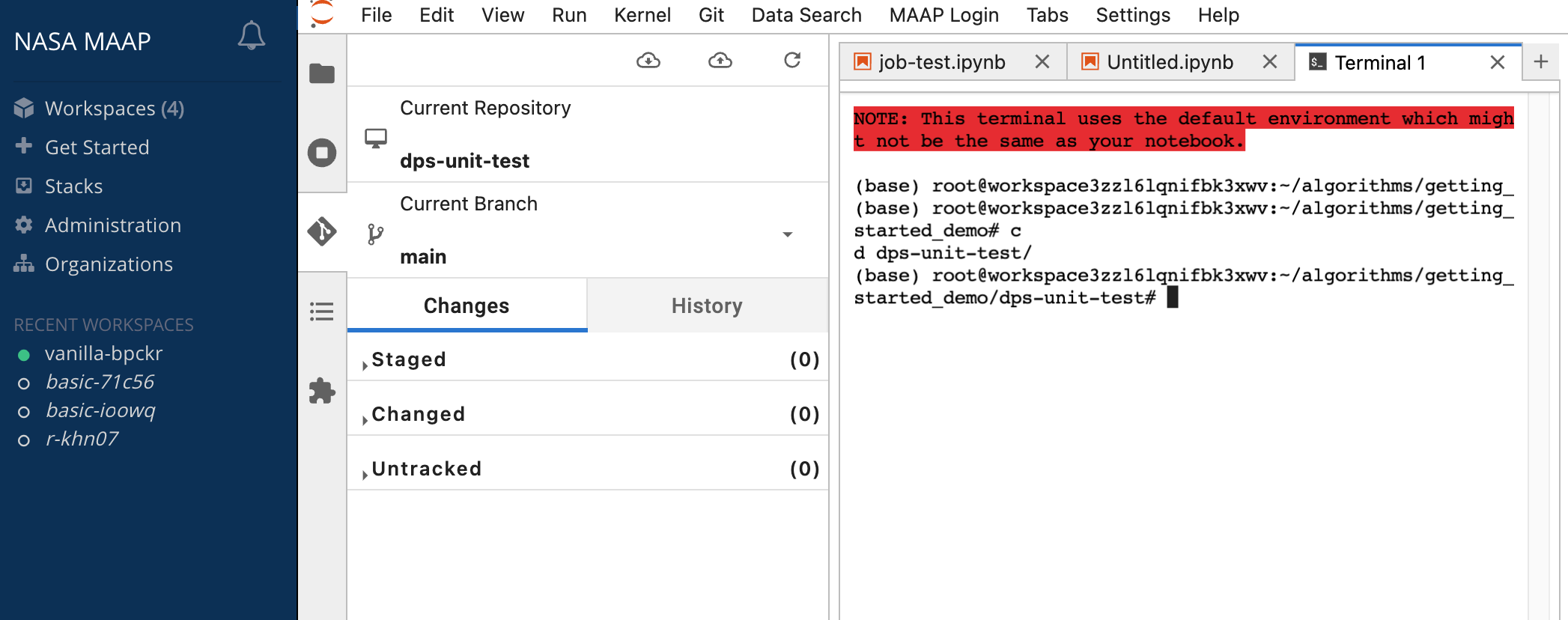Screen dimensions: 1568x620
Task: Click the Organizations hierarchy icon
Action: point(24,264)
